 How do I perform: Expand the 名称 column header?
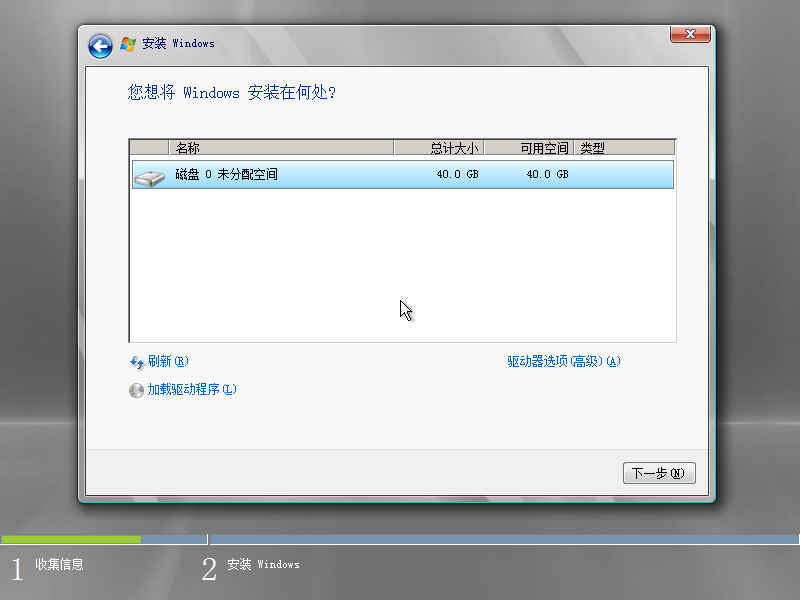click(x=189, y=147)
